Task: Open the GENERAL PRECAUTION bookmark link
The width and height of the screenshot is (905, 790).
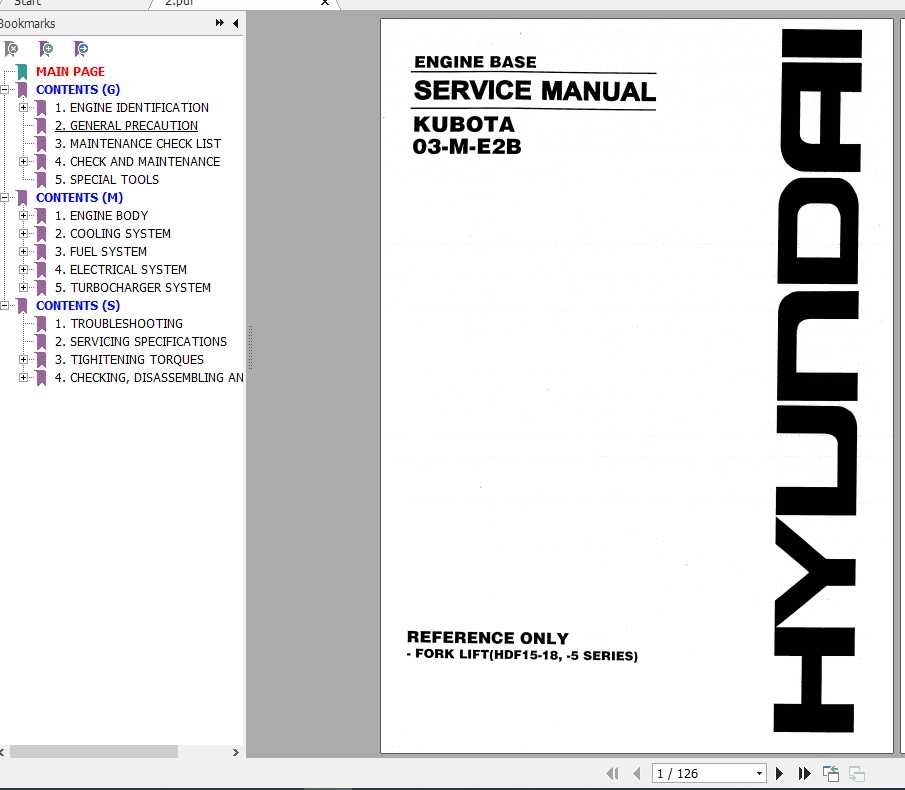Action: point(126,125)
